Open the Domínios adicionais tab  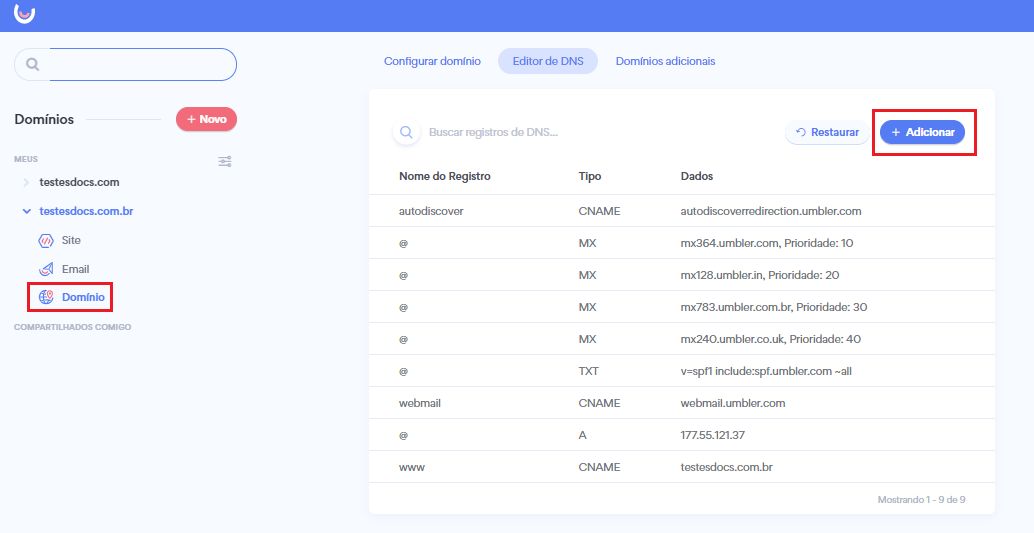tap(665, 61)
